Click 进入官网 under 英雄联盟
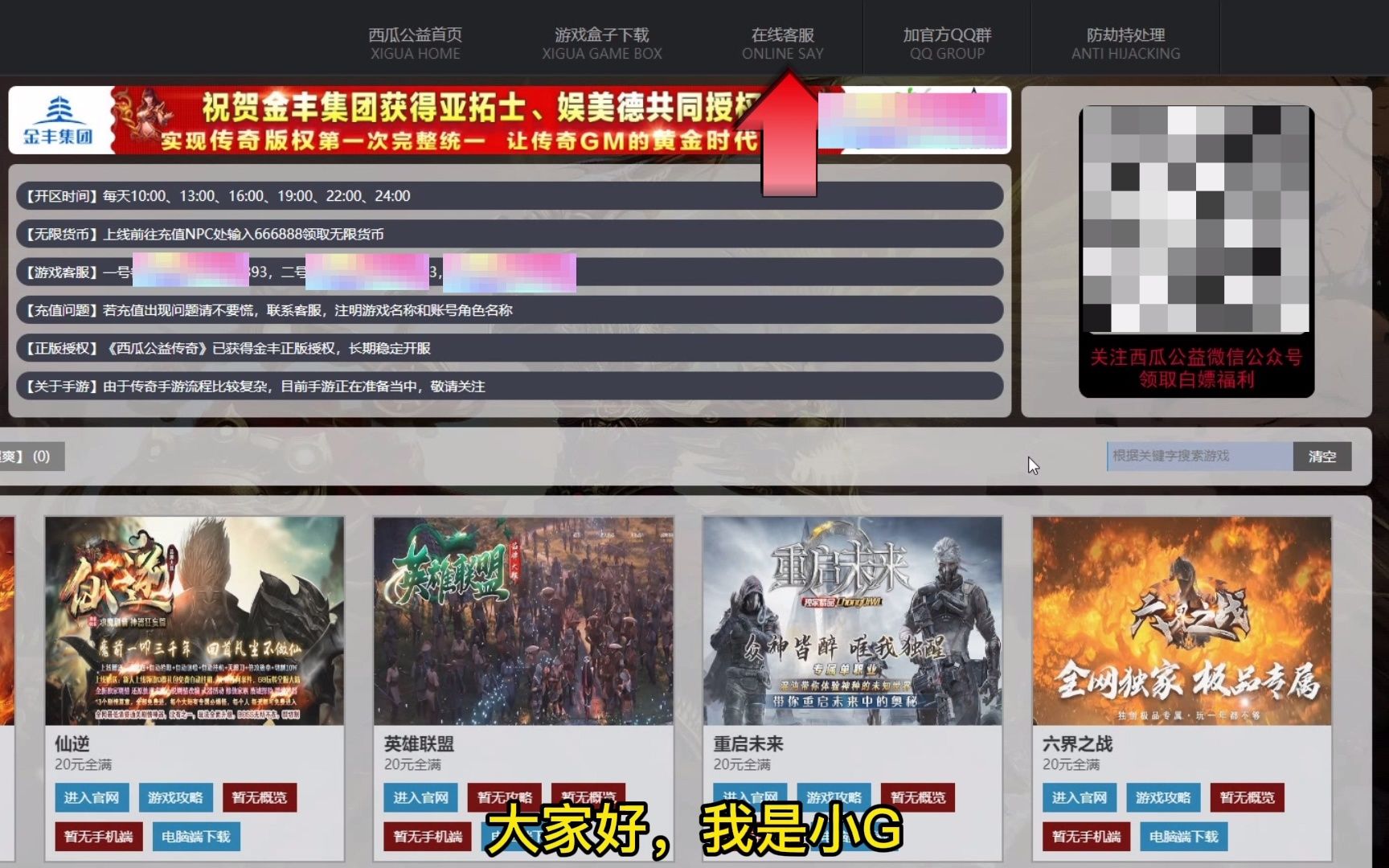This screenshot has height=868, width=1389. click(x=421, y=797)
